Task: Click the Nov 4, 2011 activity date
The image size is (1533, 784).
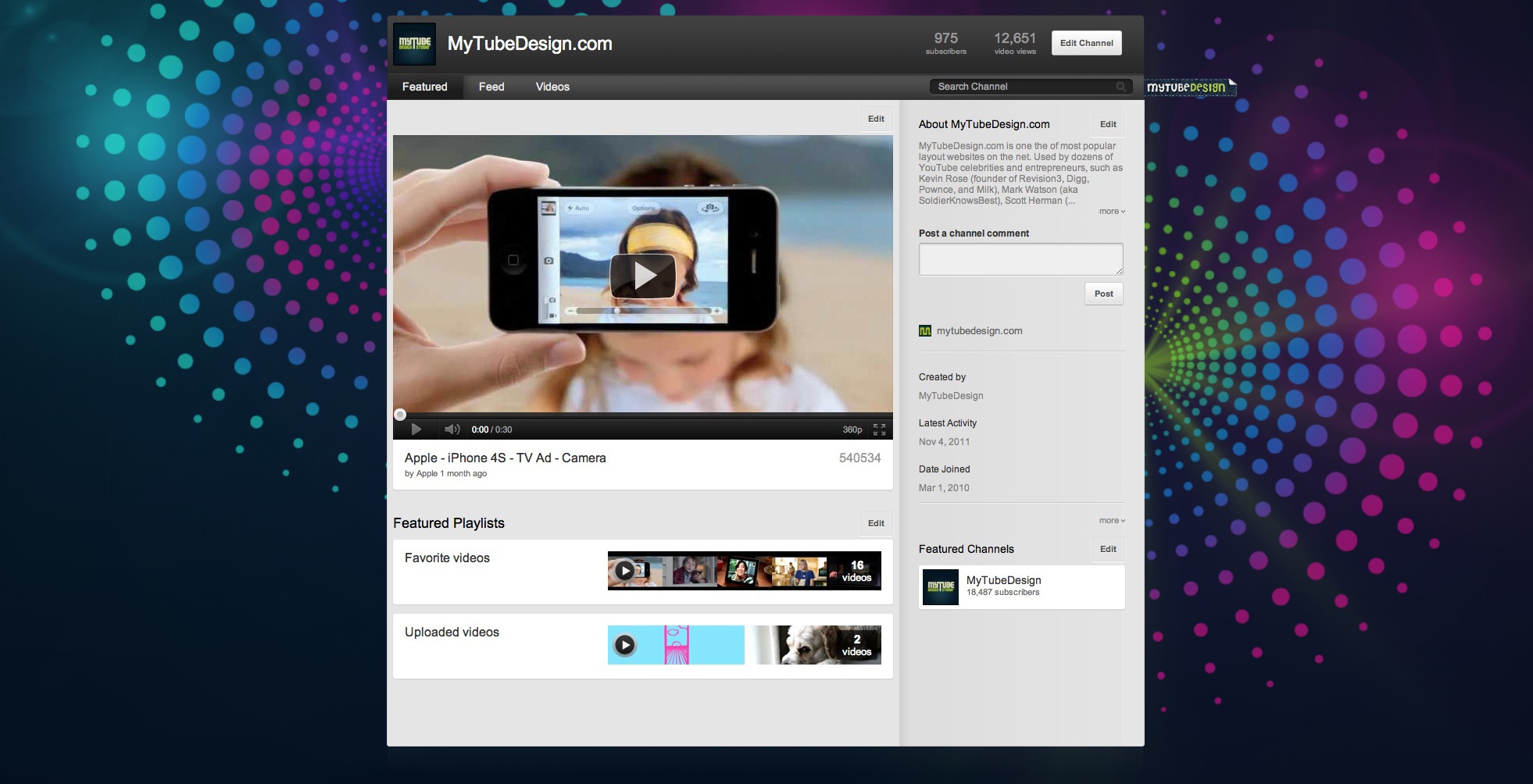Action: [944, 442]
